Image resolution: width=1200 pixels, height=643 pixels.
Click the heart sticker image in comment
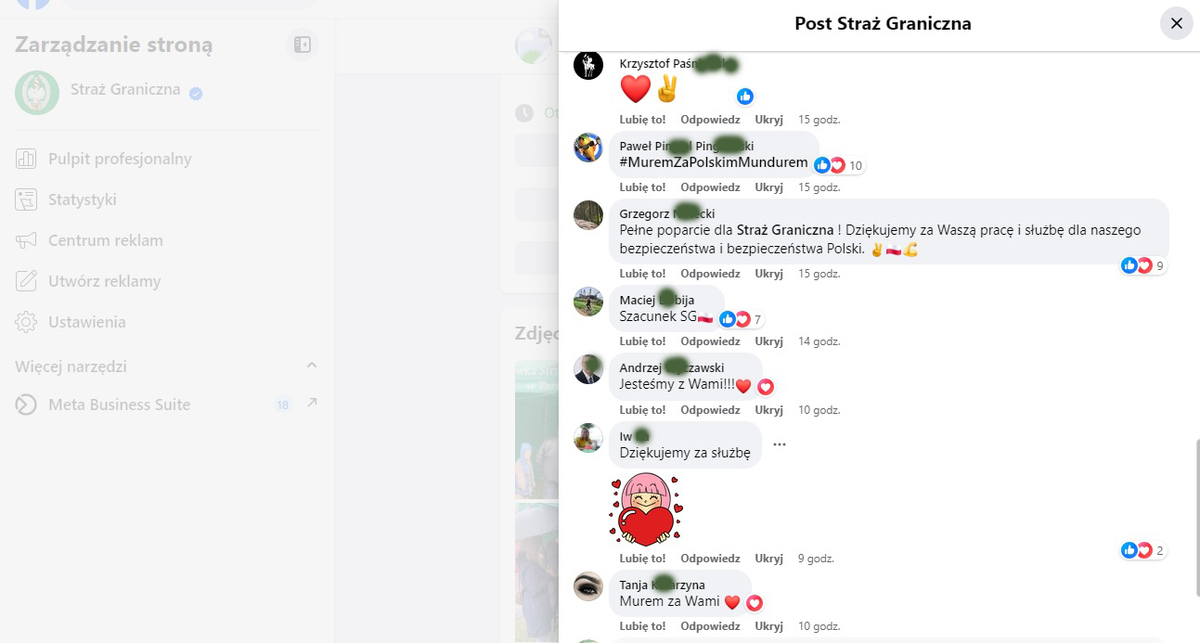tap(646, 508)
